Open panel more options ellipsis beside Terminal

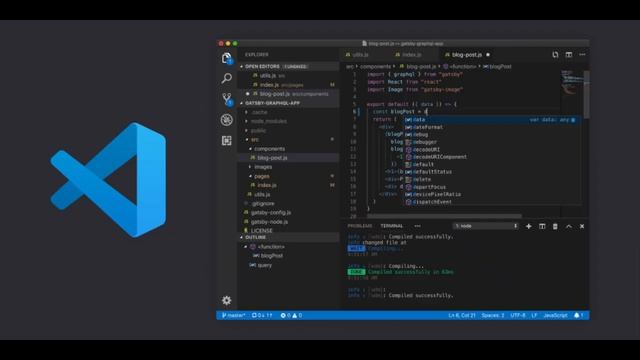pyautogui.click(x=417, y=226)
